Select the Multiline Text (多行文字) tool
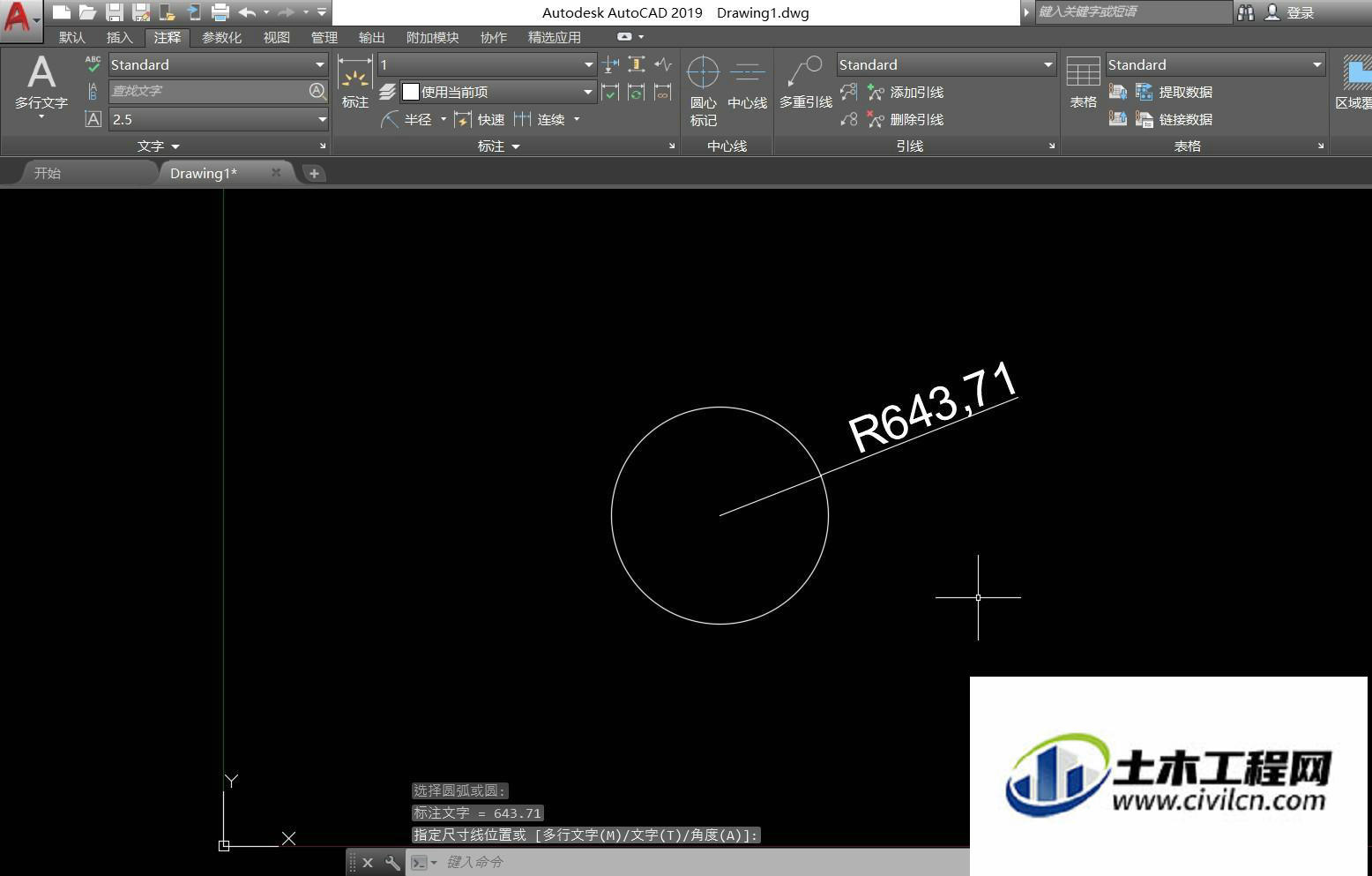 [41, 86]
